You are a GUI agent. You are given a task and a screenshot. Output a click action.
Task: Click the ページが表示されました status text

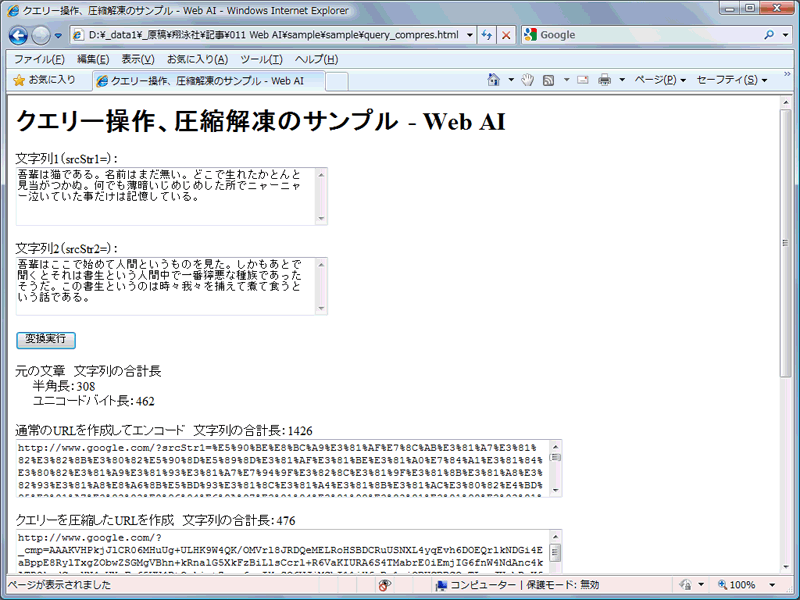pyautogui.click(x=59, y=585)
